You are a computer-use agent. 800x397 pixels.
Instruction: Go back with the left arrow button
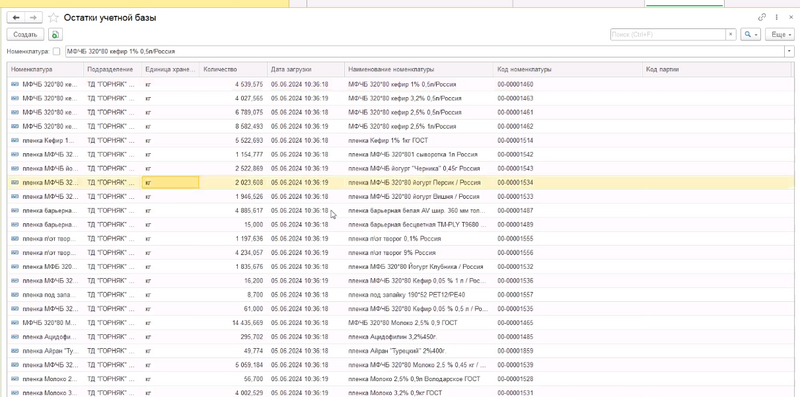(16, 18)
